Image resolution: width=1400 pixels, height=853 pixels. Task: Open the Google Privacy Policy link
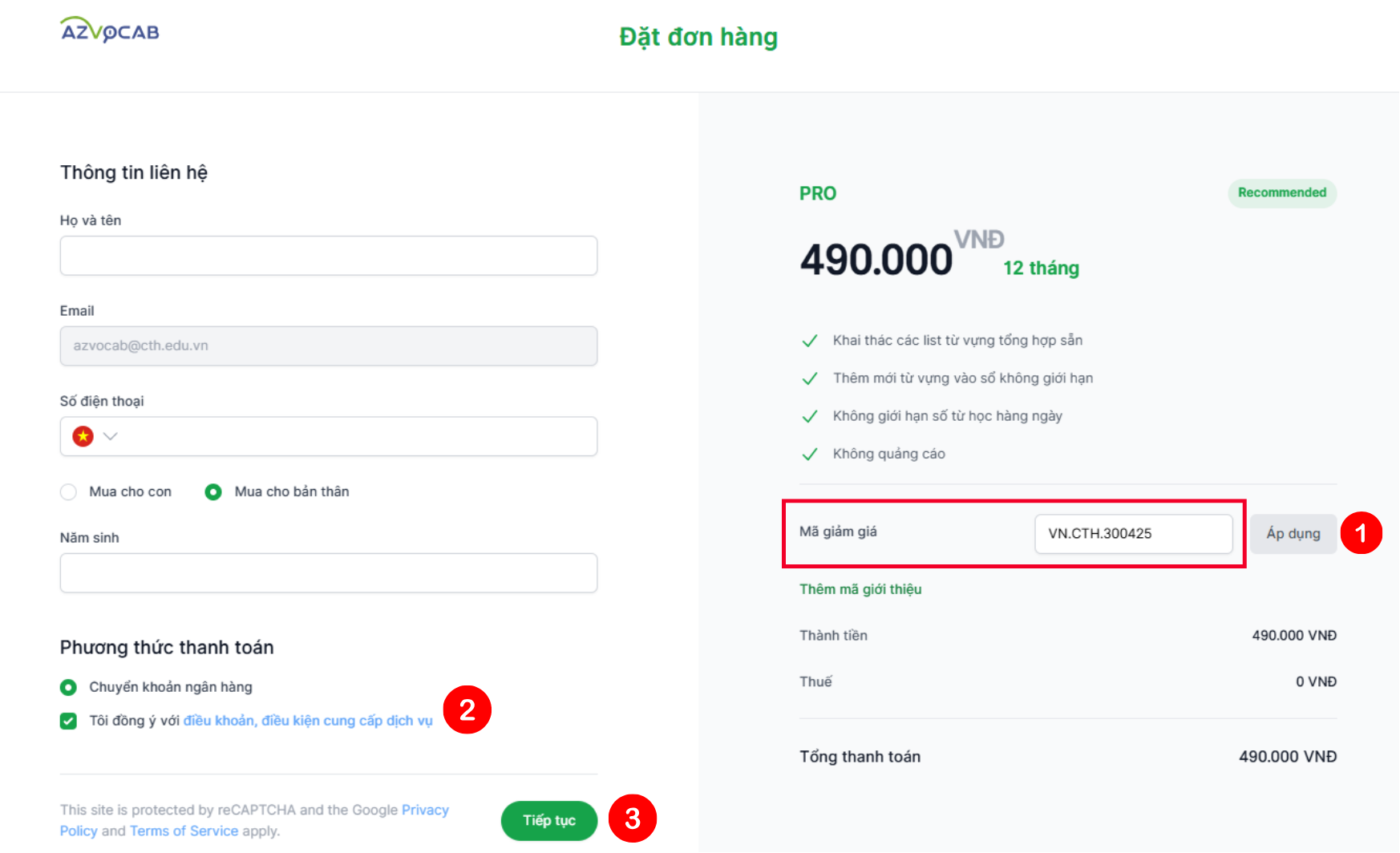coord(425,810)
